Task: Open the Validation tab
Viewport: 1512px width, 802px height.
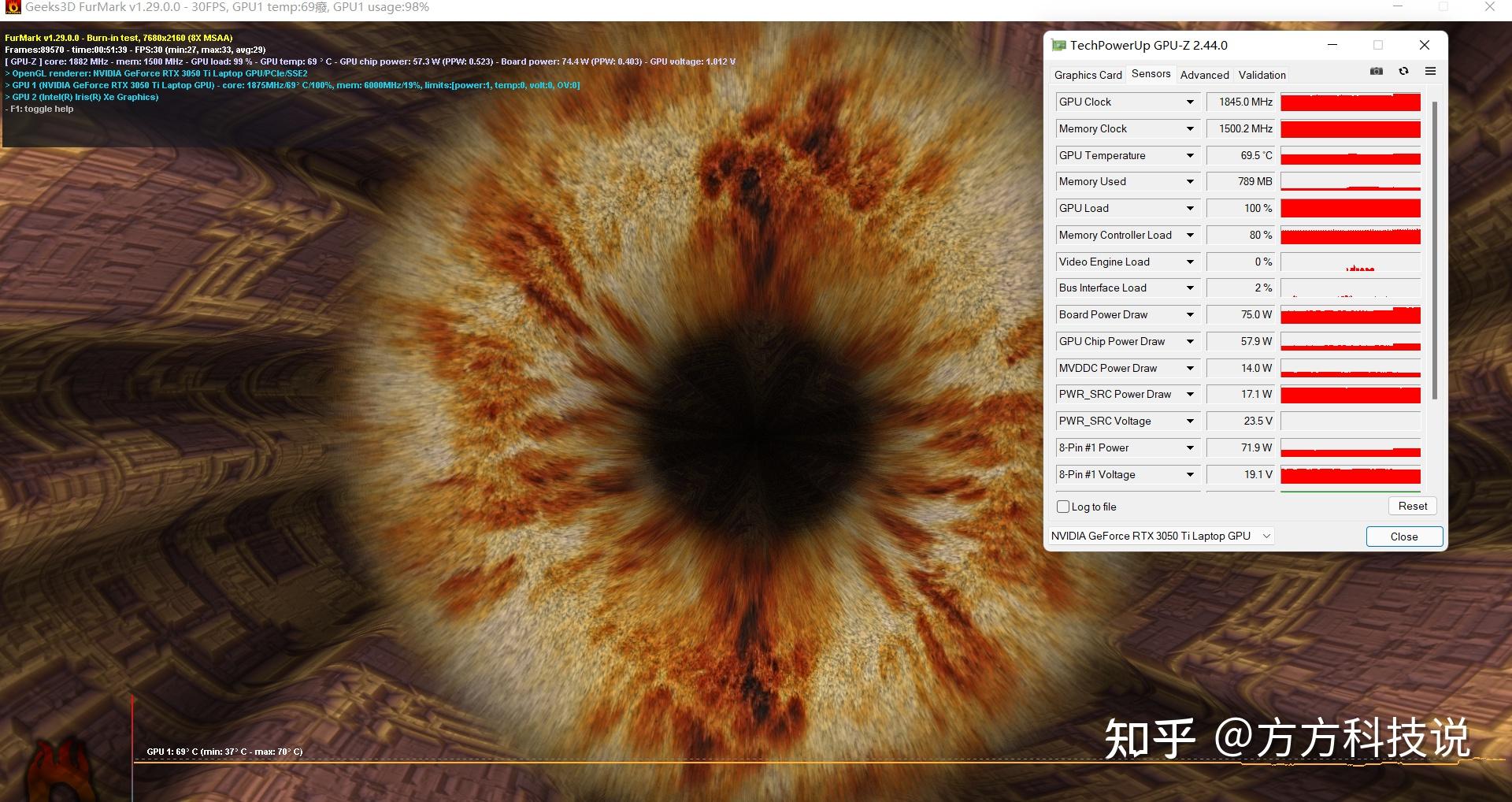Action: click(1262, 75)
